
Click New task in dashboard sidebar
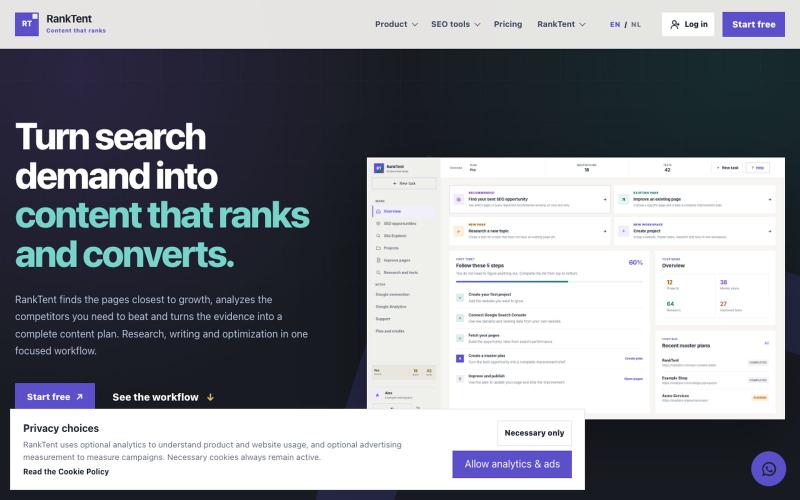coord(404,183)
